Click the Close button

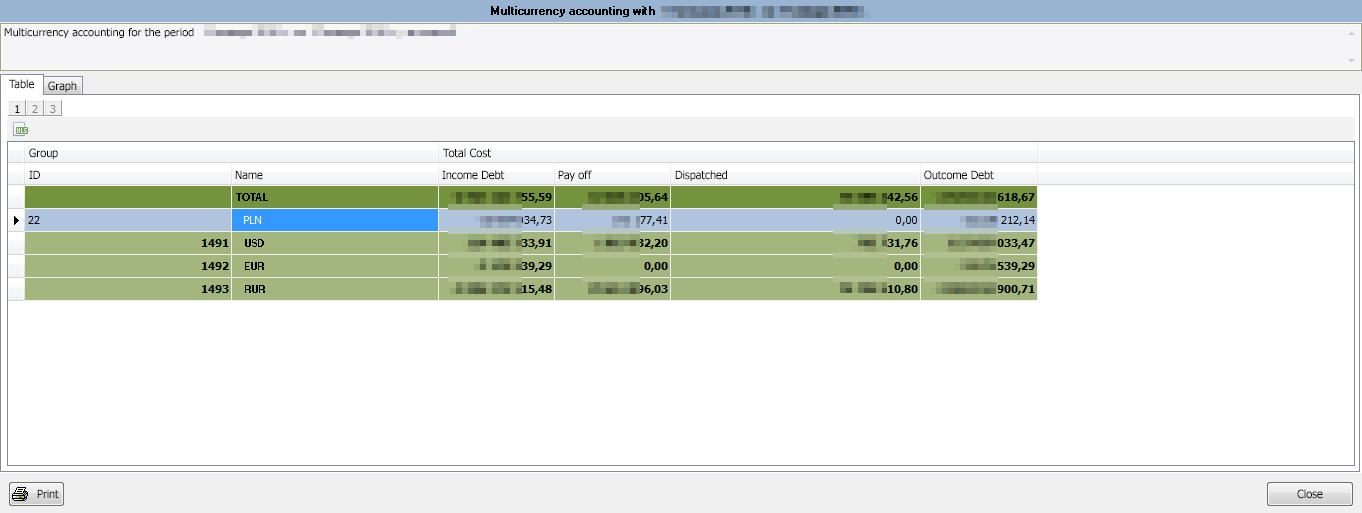coord(1309,494)
